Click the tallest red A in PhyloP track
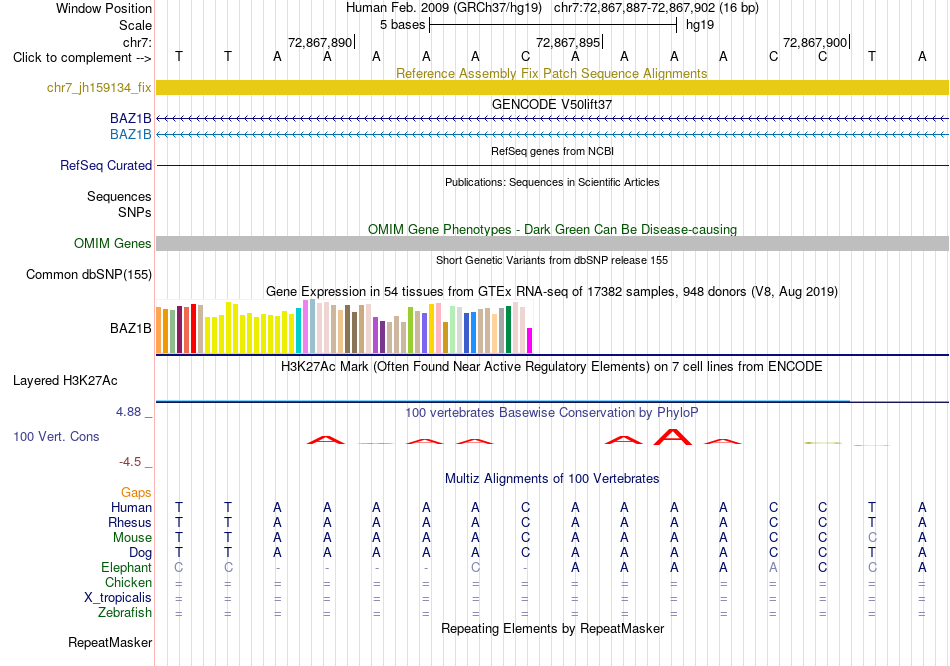Viewport: 950px width, 666px height. (x=673, y=437)
